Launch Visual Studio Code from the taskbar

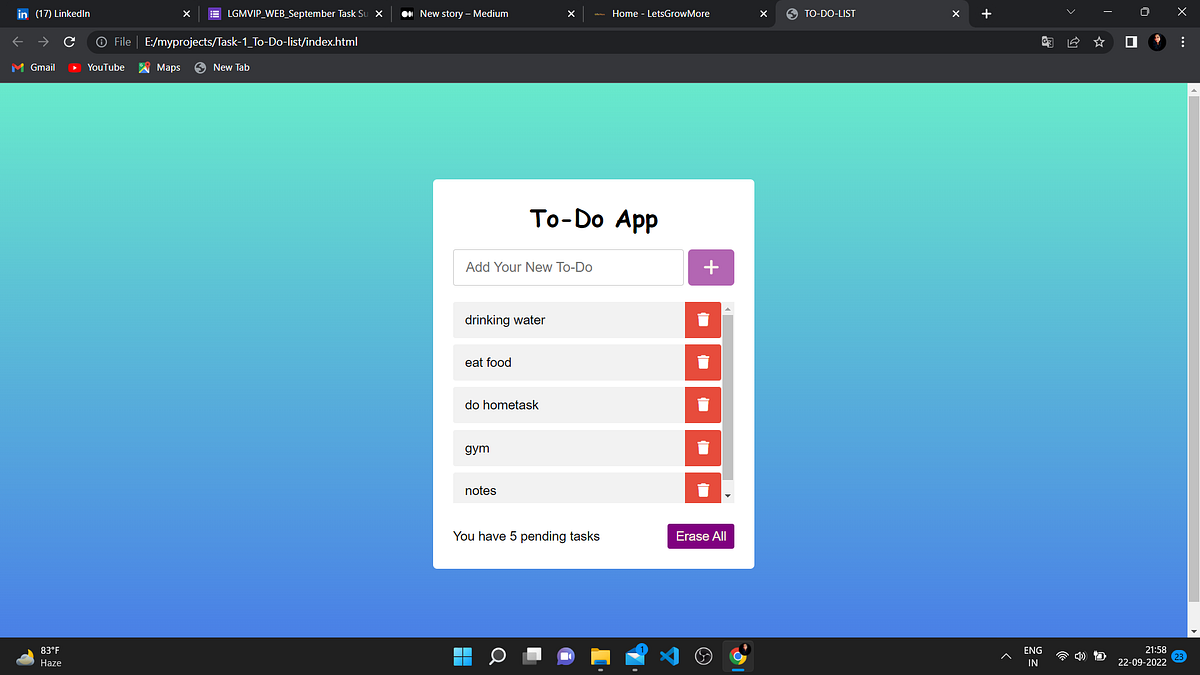[x=669, y=656]
